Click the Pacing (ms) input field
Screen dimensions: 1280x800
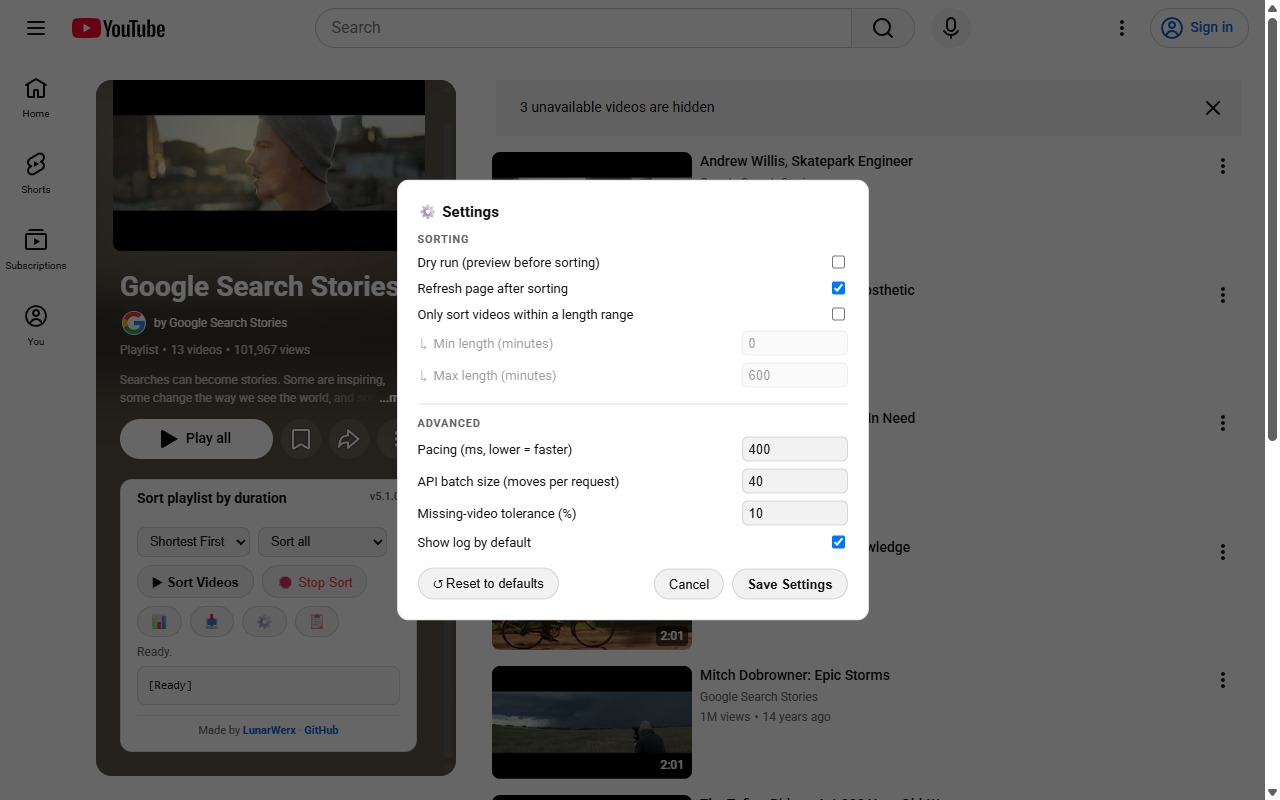795,449
